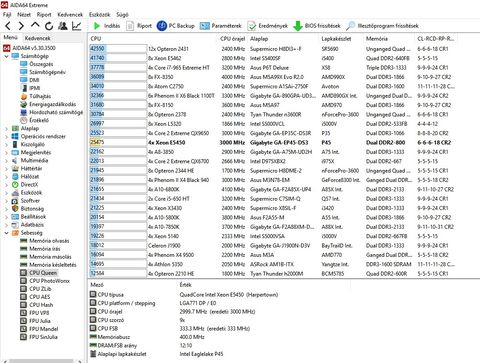Select CPU AES benchmark
The height and width of the screenshot is (363, 480).
(35, 297)
